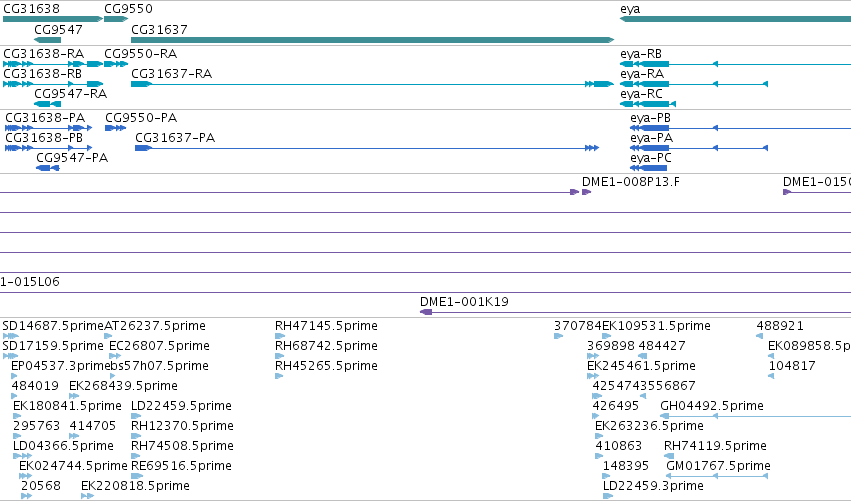Select the CG31638-RB transcript label

pyautogui.click(x=42, y=73)
